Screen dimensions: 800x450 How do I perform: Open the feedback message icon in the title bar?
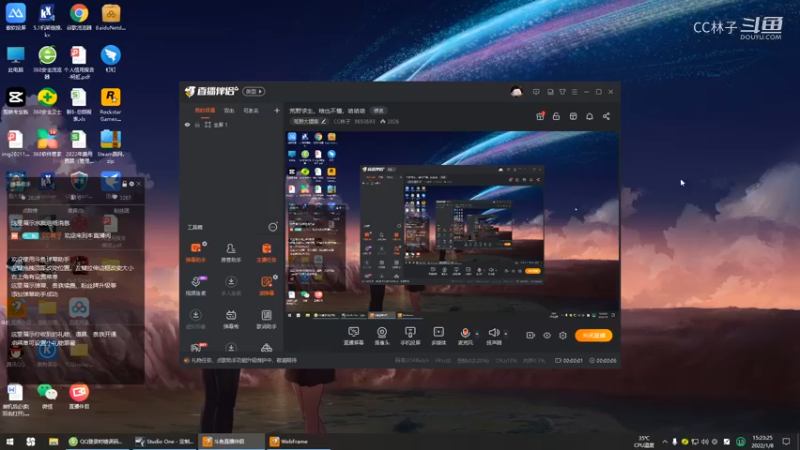pyautogui.click(x=536, y=92)
